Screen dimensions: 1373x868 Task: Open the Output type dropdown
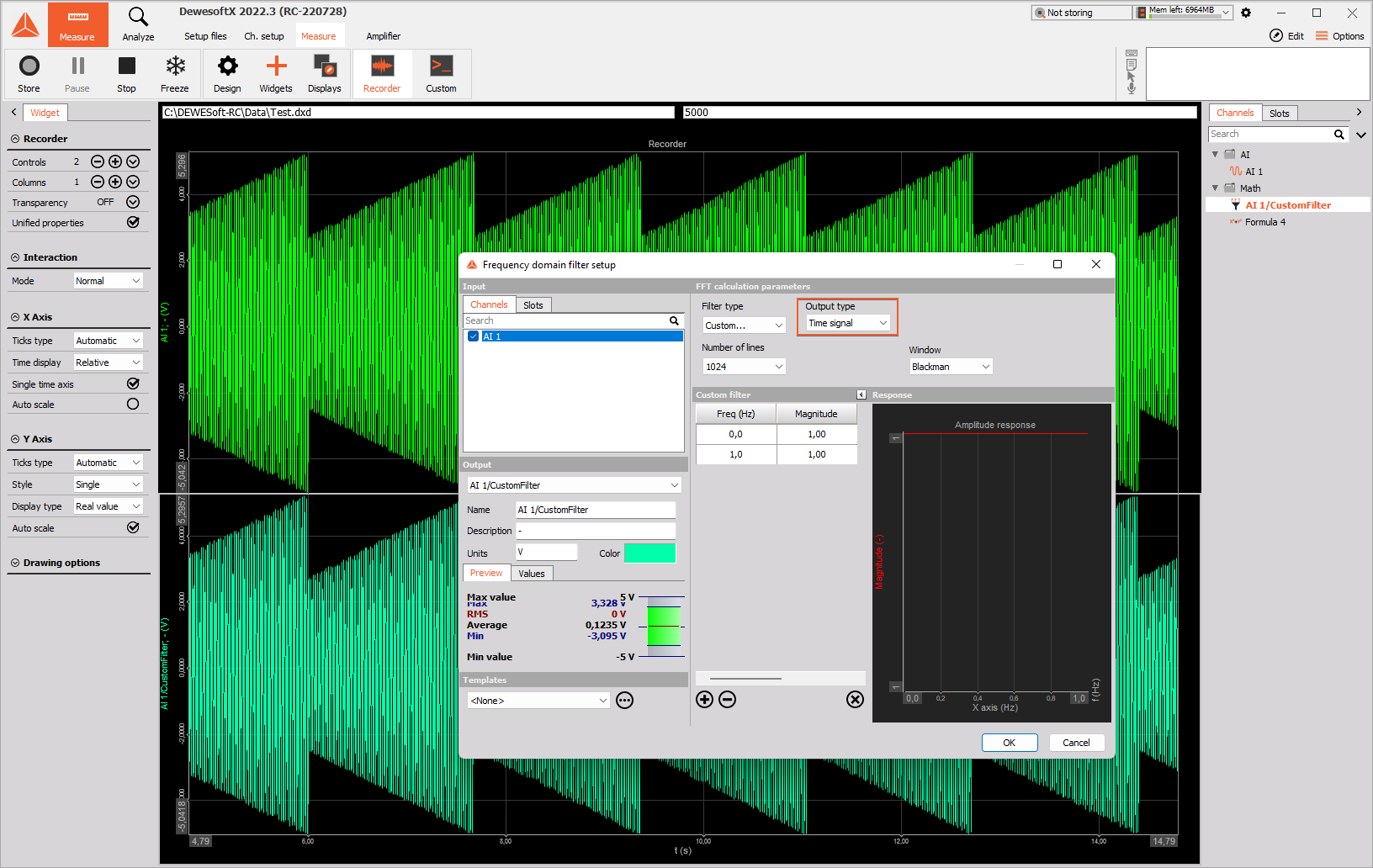[848, 323]
